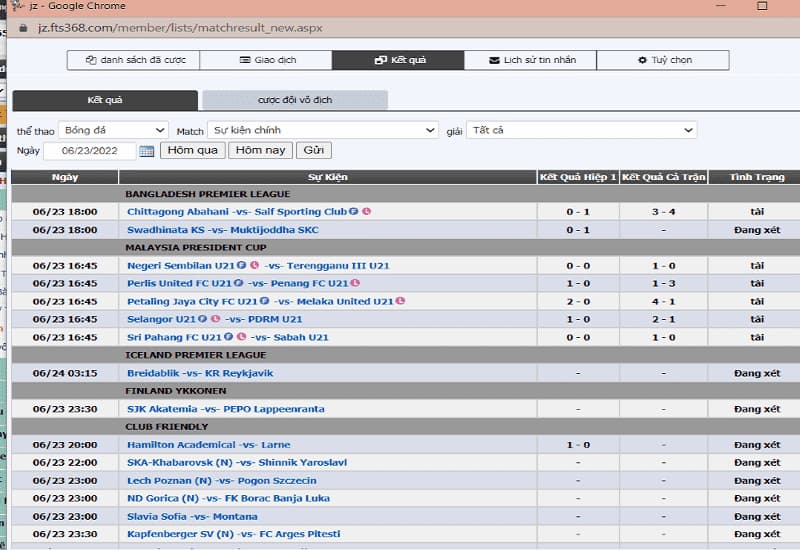The image size is (800, 550).
Task: Click the Ngày column header
Action: (65, 177)
